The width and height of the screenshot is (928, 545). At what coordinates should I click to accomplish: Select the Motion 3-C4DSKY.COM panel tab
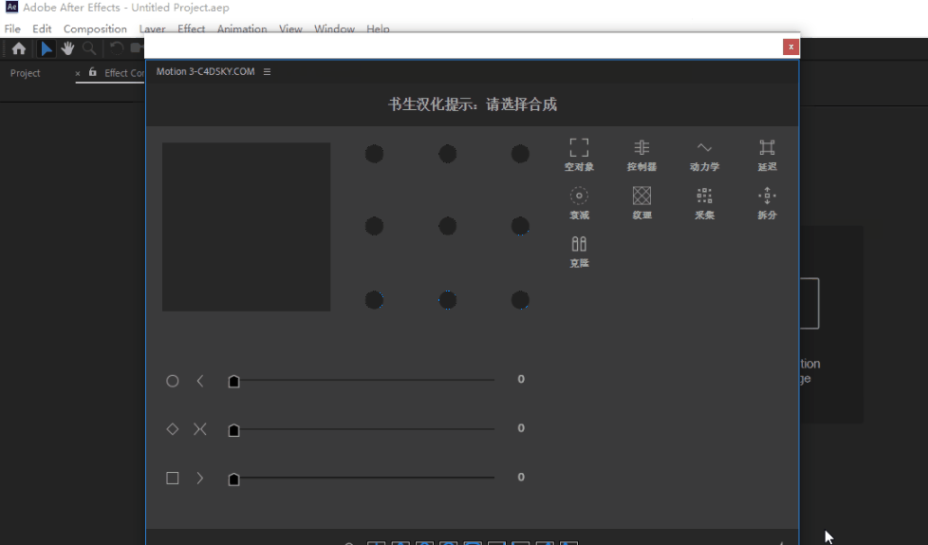[205, 72]
